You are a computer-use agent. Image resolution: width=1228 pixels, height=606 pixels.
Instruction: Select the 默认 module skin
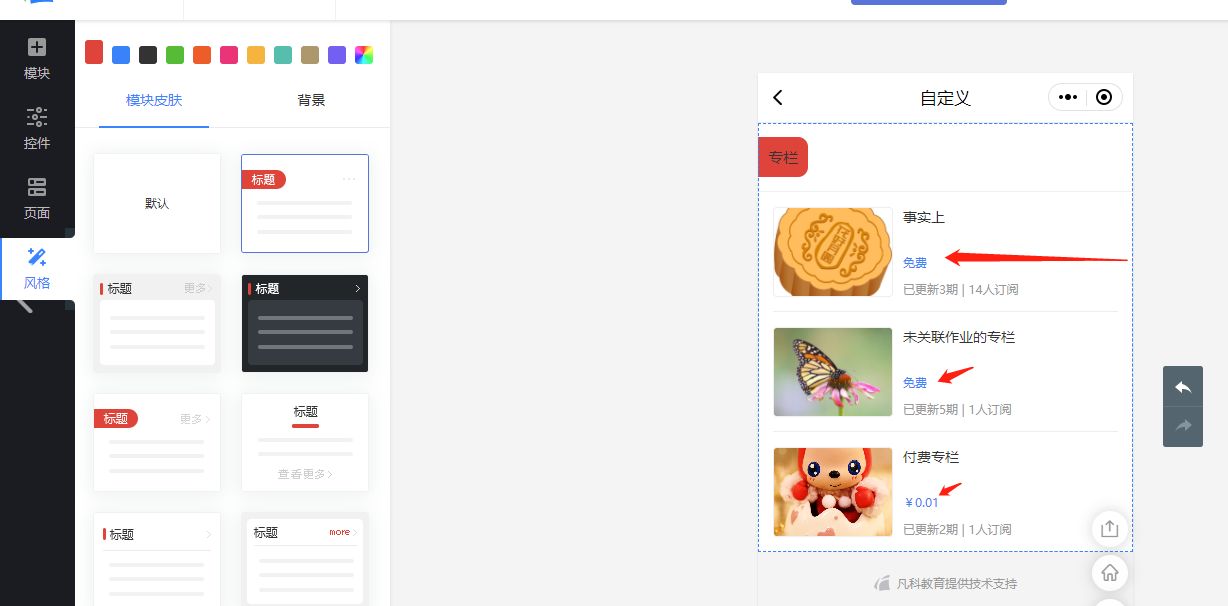click(157, 203)
